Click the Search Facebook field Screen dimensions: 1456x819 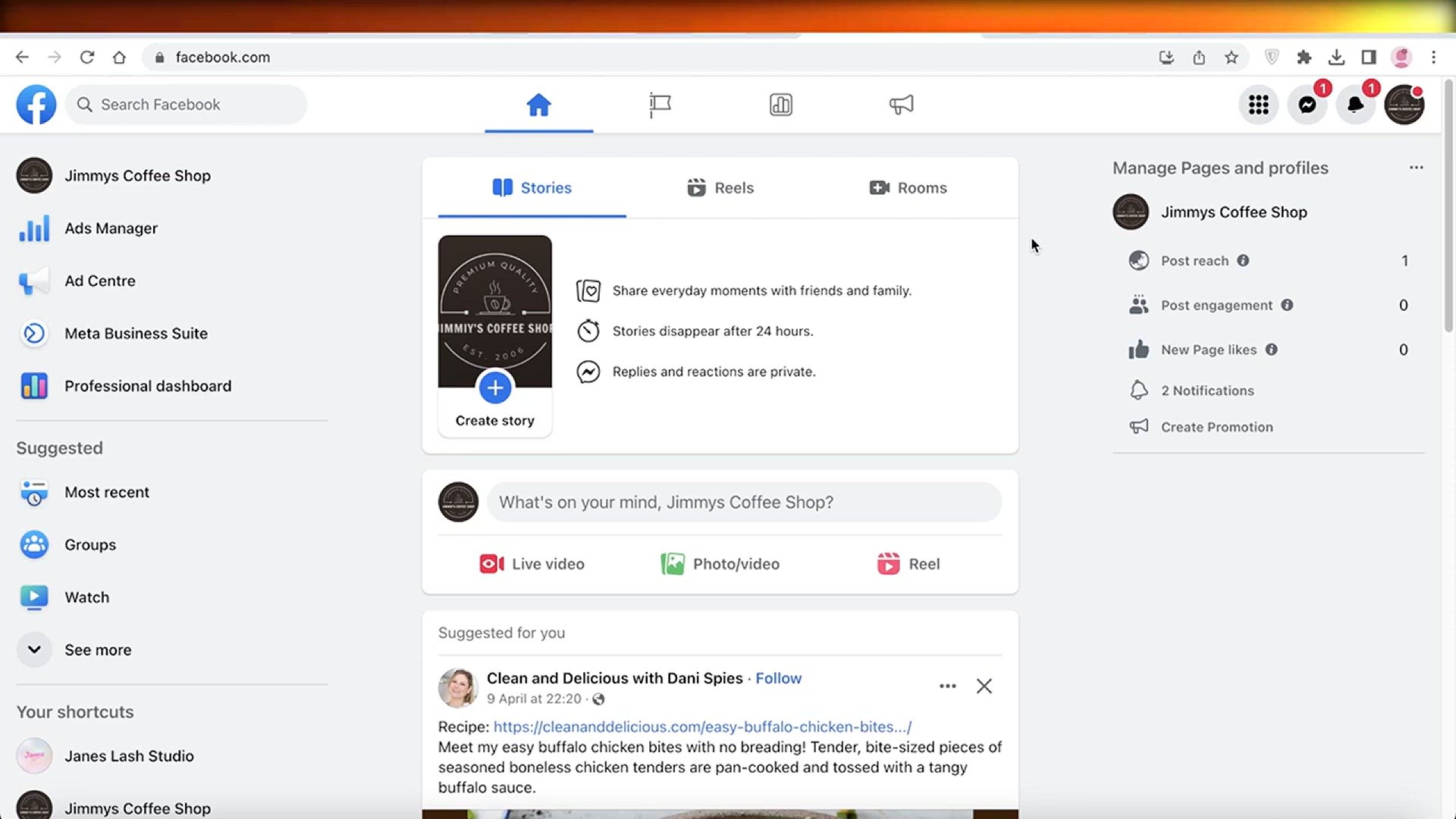(187, 105)
